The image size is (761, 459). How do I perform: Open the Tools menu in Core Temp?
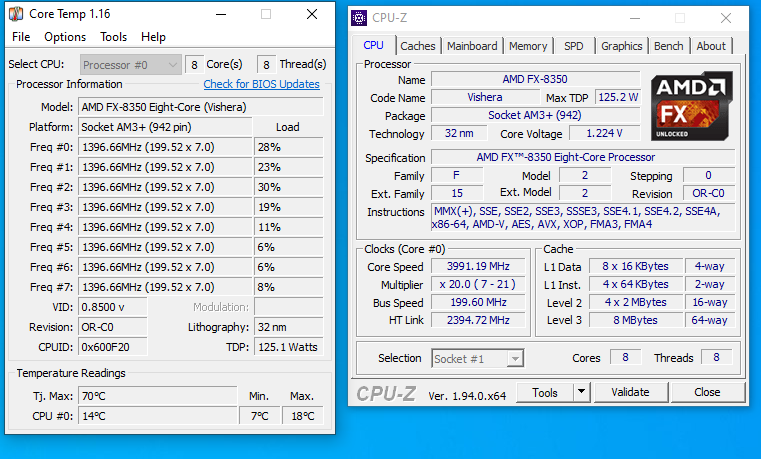[113, 37]
